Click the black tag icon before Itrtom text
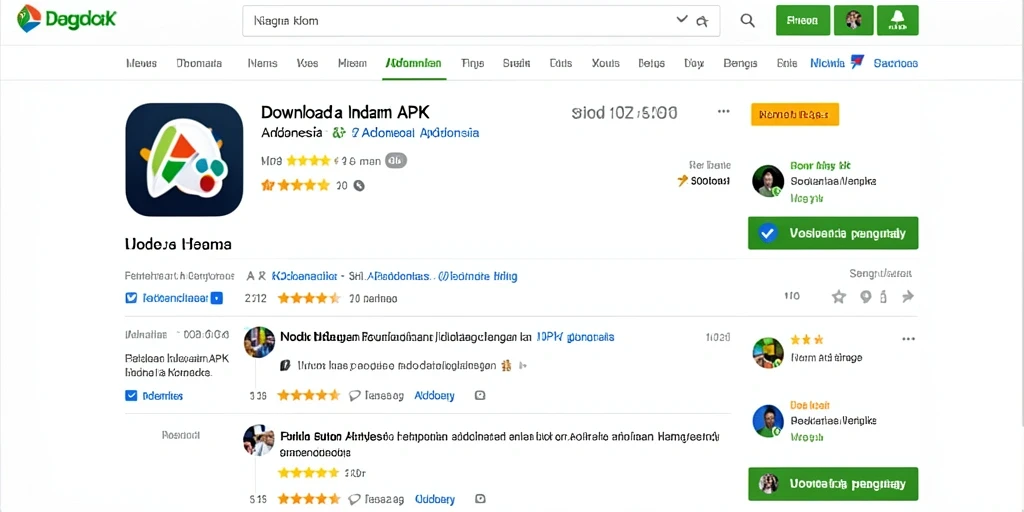 285,366
